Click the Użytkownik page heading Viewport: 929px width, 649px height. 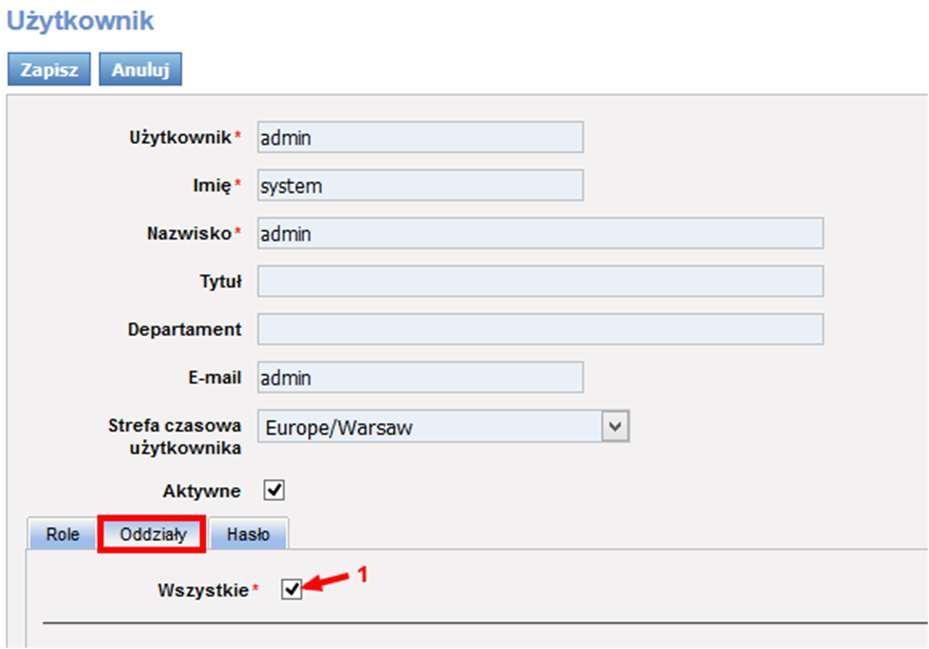point(80,21)
